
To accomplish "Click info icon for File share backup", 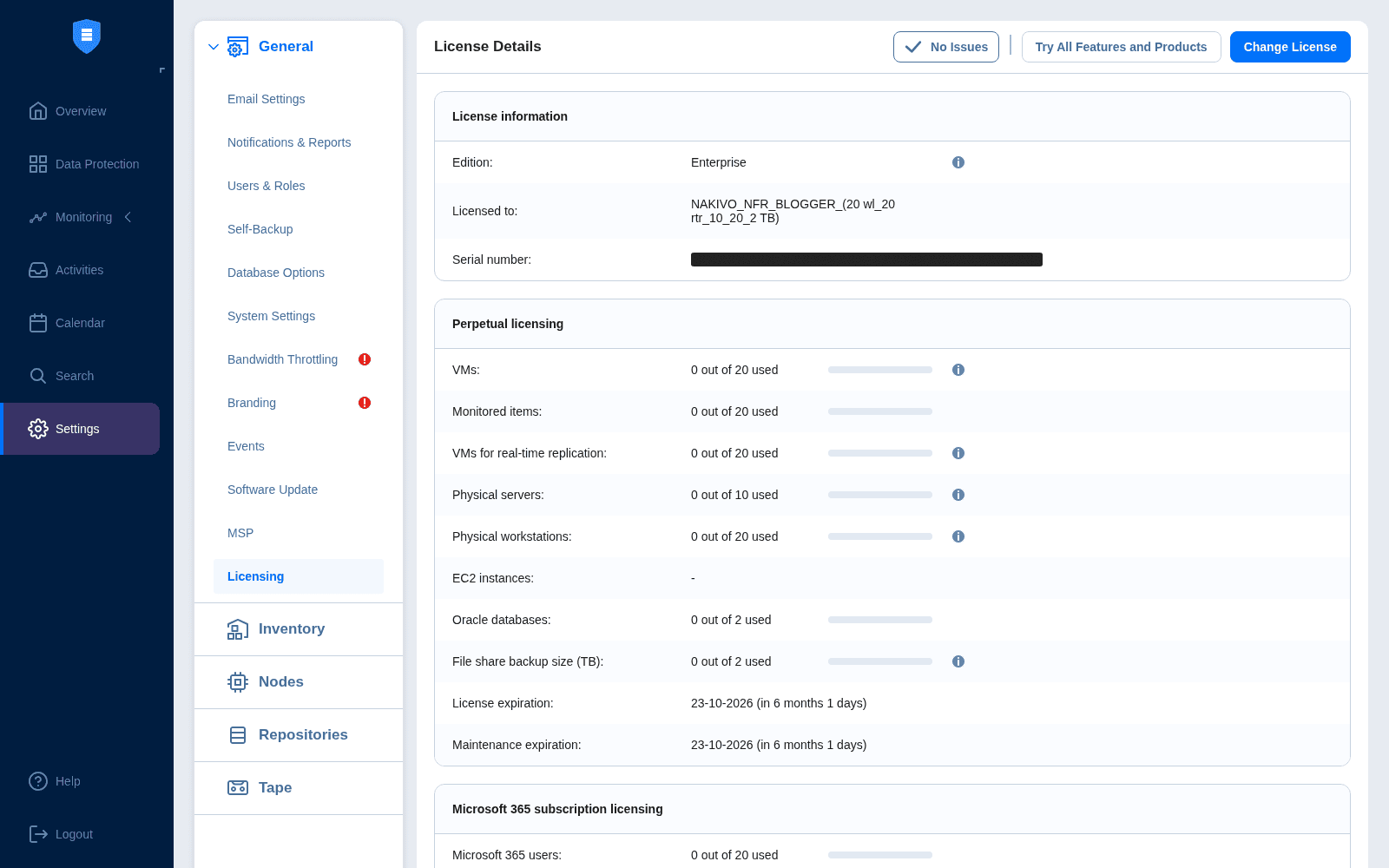I will pyautogui.click(x=958, y=661).
